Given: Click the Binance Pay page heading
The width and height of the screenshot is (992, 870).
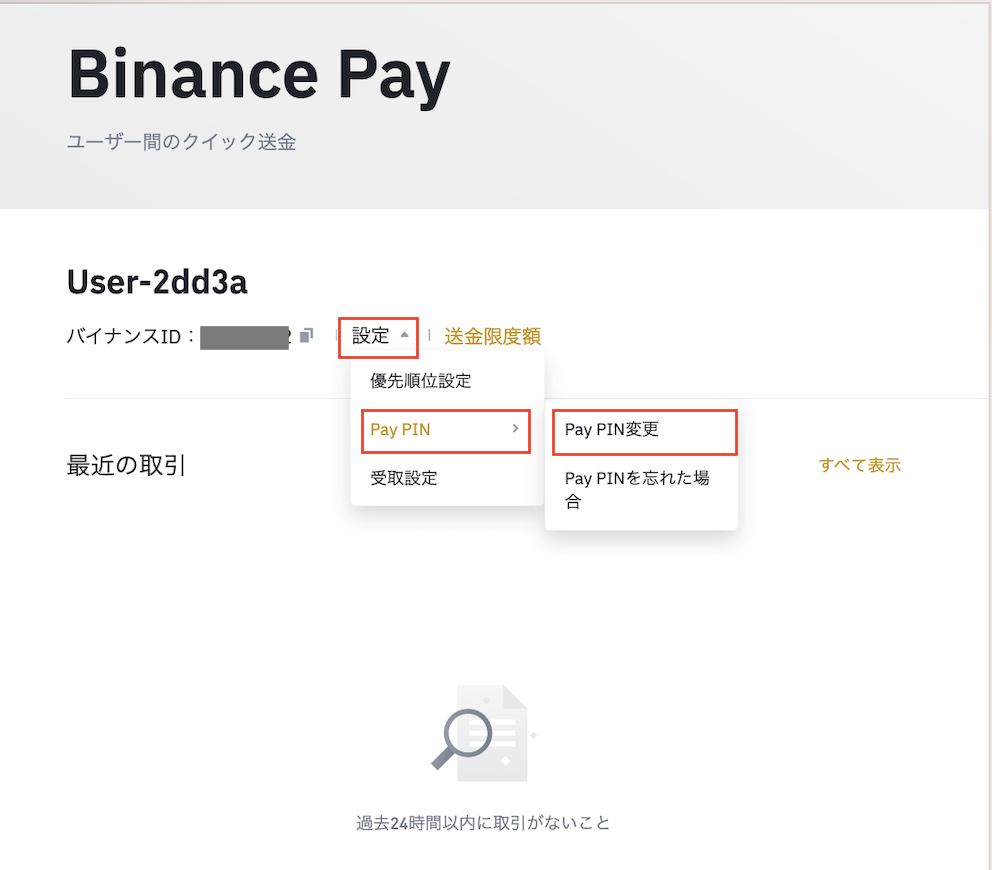Looking at the screenshot, I should 259,77.
